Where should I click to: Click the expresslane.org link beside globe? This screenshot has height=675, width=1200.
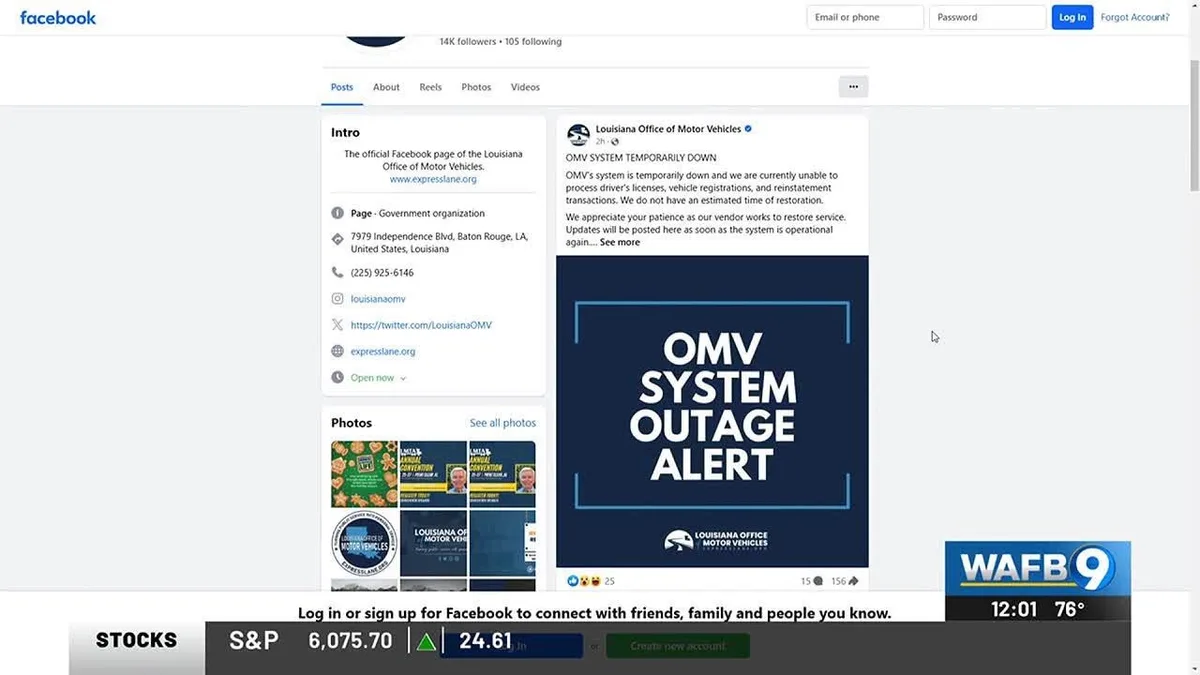[383, 351]
